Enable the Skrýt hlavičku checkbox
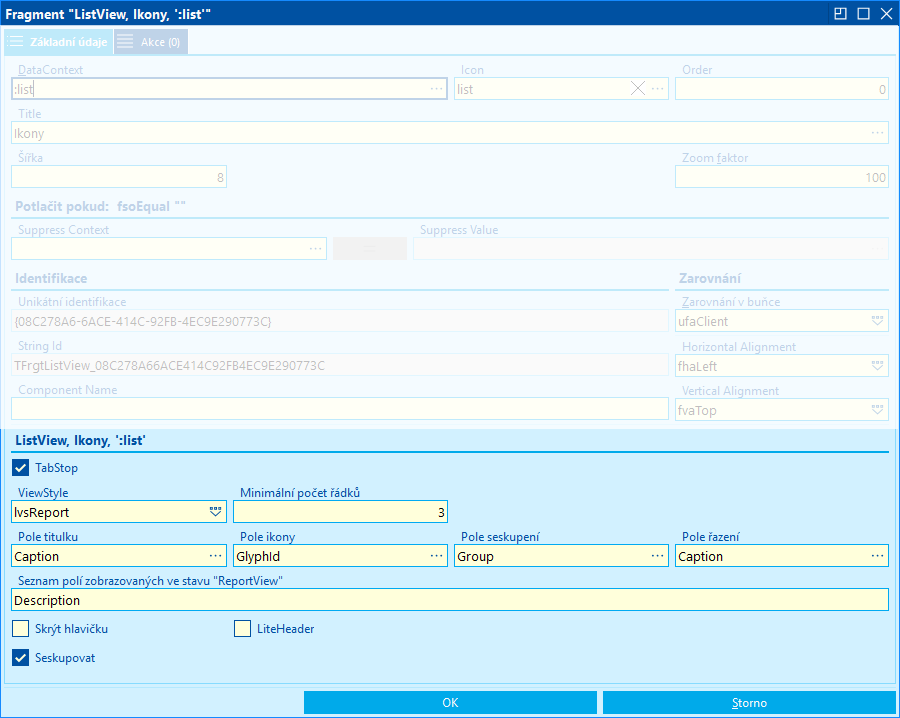Screen dimensions: 900x718 click(21, 628)
